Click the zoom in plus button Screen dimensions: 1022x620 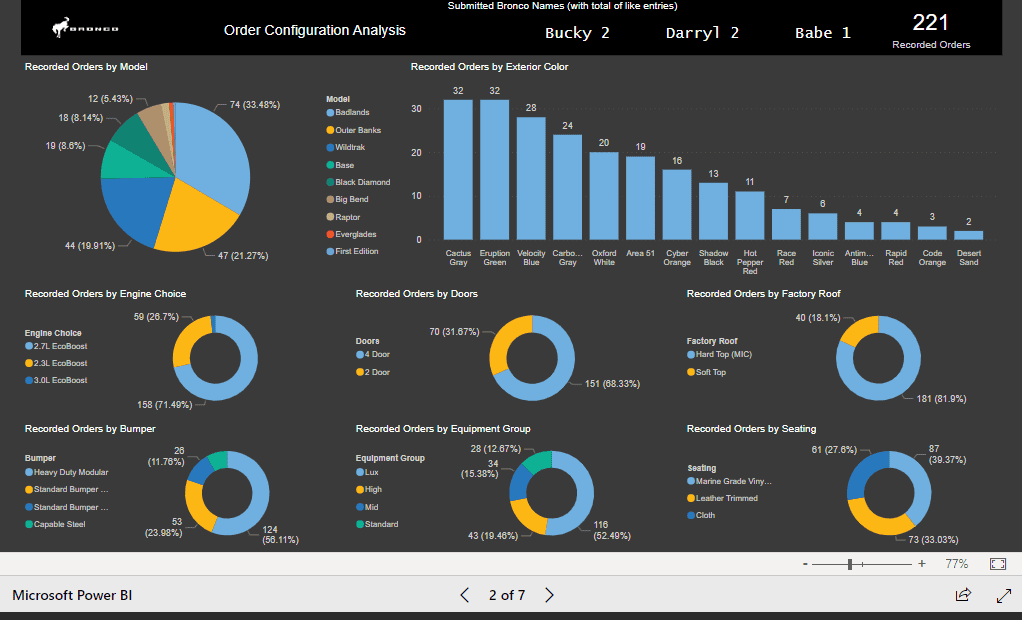(922, 564)
